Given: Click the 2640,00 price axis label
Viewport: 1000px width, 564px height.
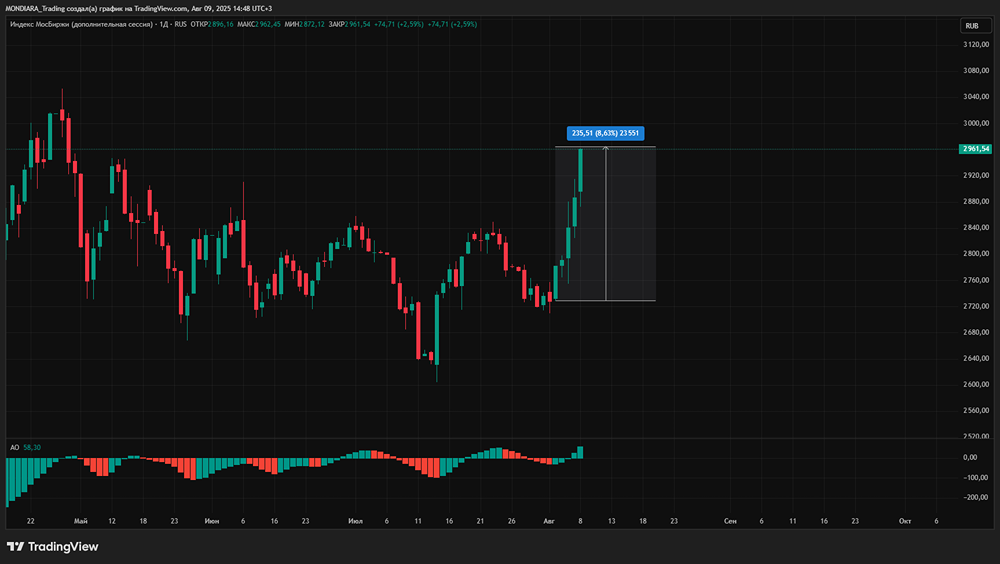Looking at the screenshot, I should pyautogui.click(x=976, y=358).
